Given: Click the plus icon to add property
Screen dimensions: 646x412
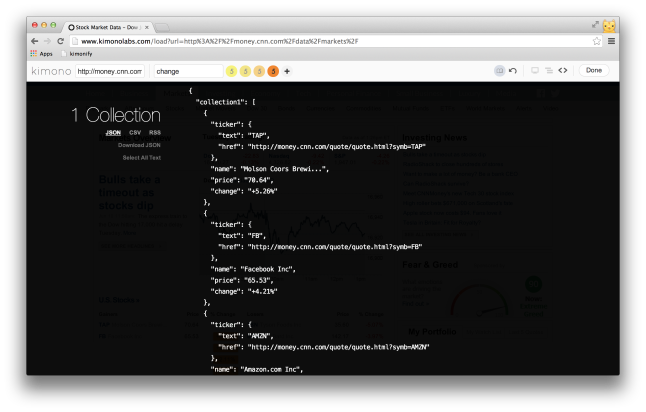Looking at the screenshot, I should [x=287, y=71].
